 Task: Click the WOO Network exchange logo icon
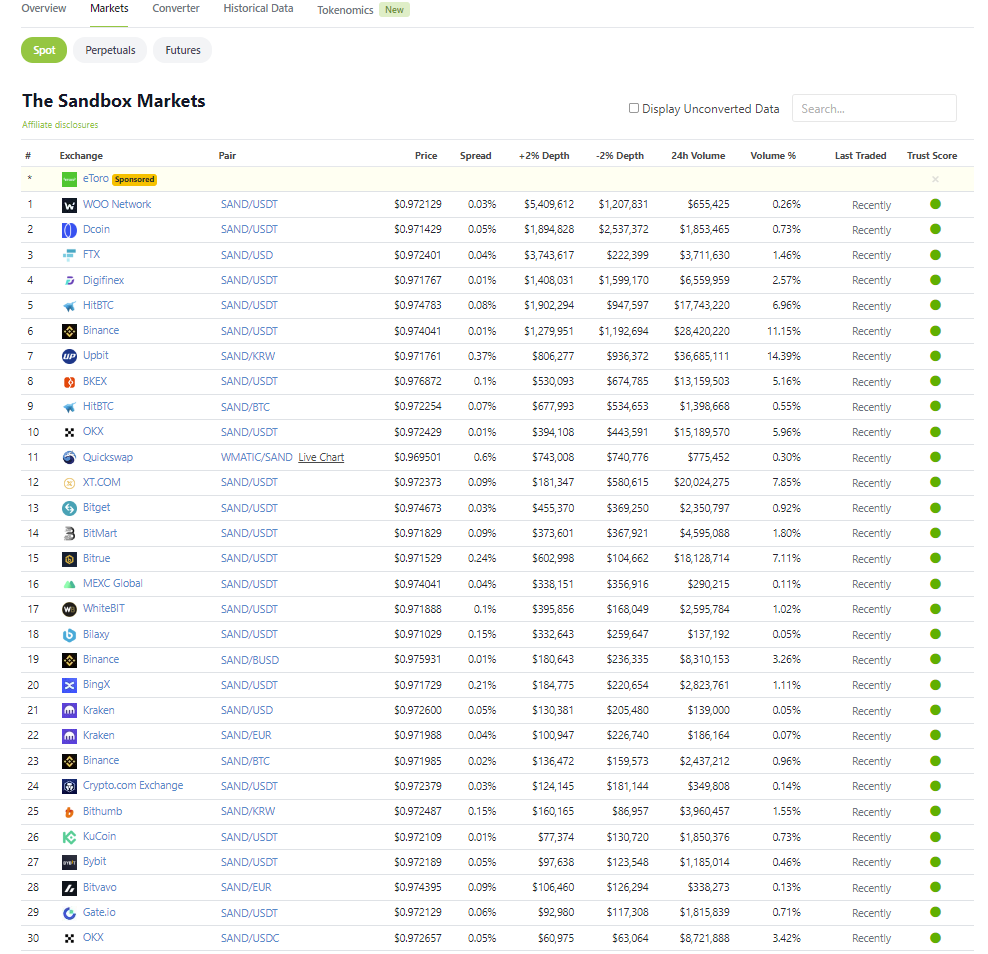(x=69, y=205)
